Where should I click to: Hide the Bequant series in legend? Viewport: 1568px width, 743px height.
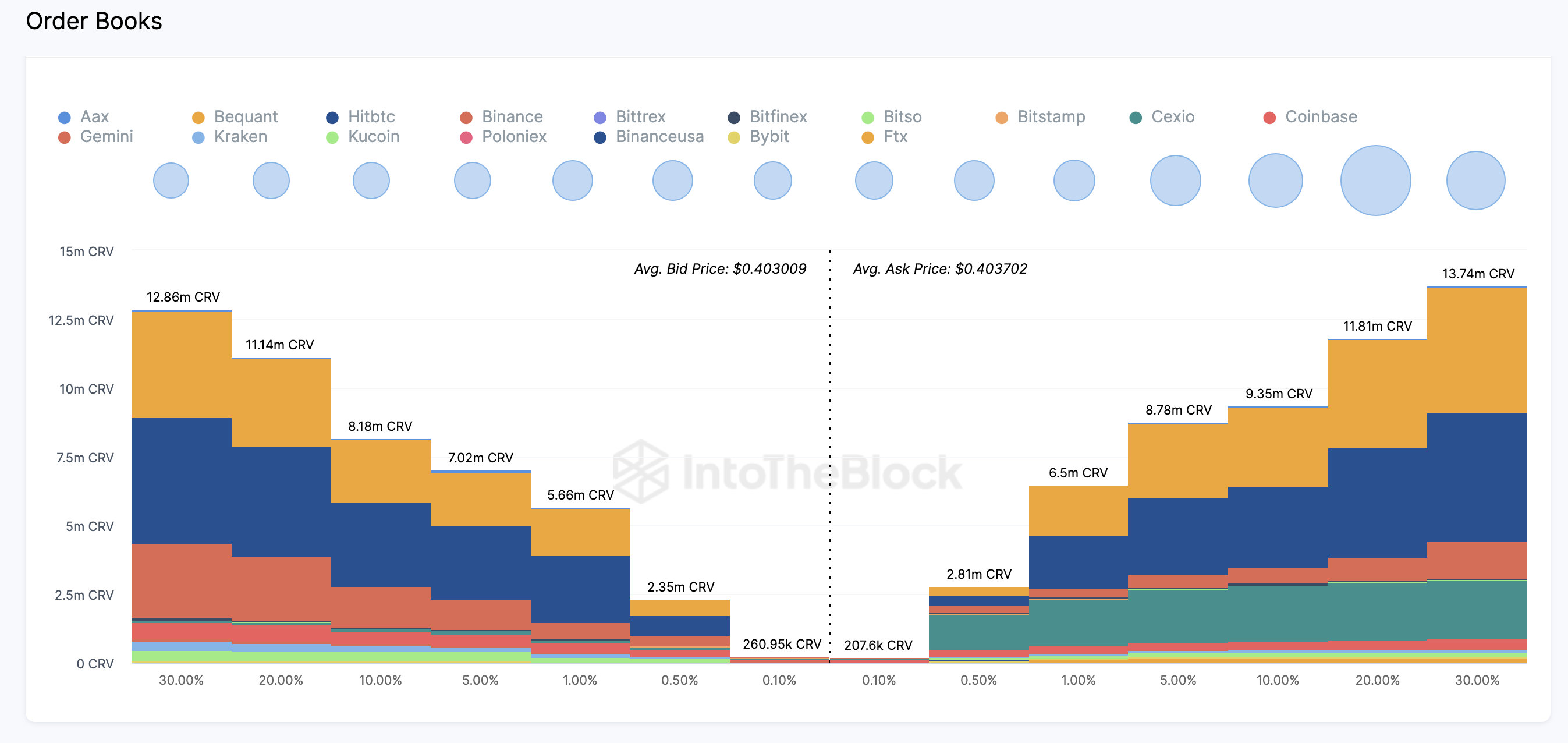coord(245,117)
